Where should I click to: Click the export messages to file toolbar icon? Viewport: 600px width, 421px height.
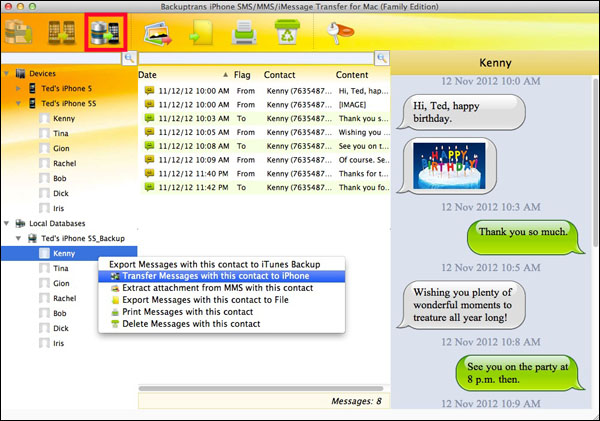click(x=201, y=33)
